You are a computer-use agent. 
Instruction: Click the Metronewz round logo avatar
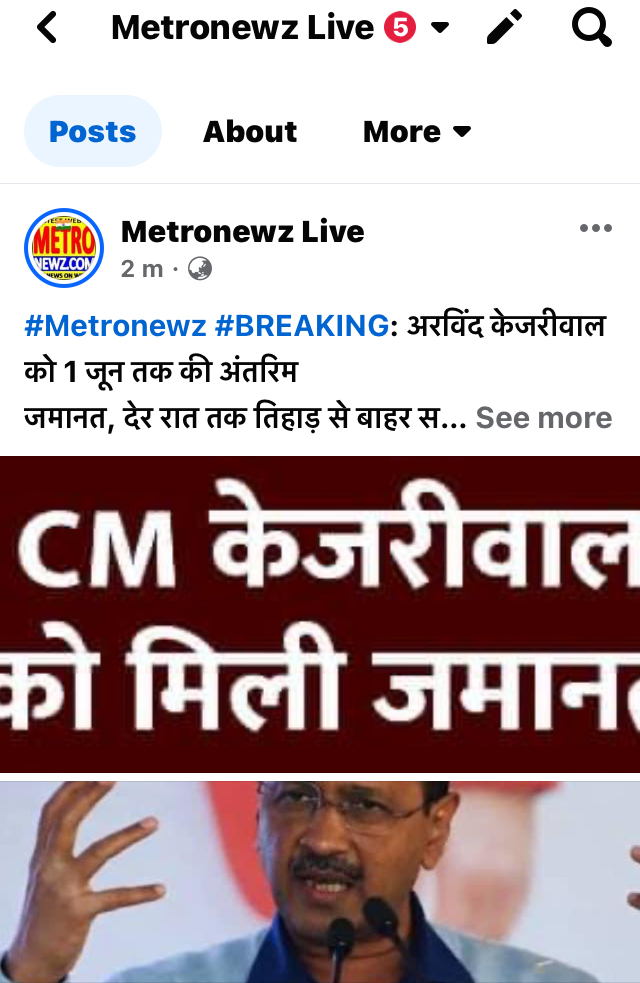tap(64, 248)
